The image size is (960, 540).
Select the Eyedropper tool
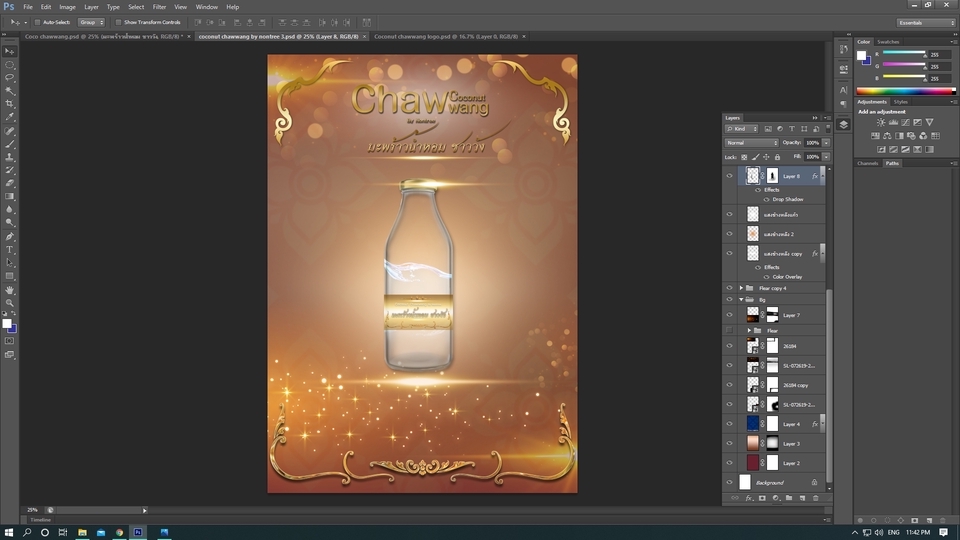pos(9,117)
